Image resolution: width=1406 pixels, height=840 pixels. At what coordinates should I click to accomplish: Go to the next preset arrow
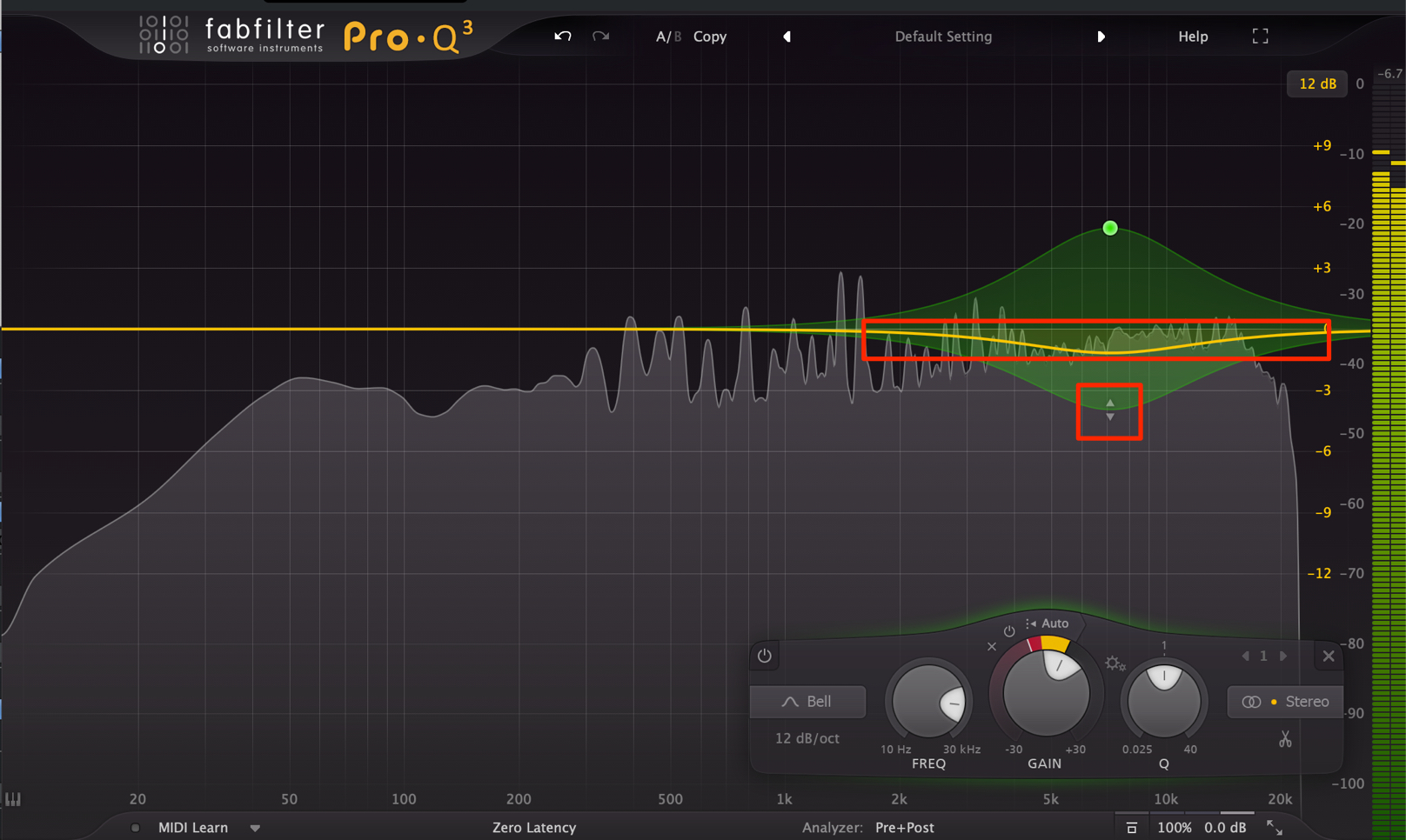pyautogui.click(x=1101, y=37)
